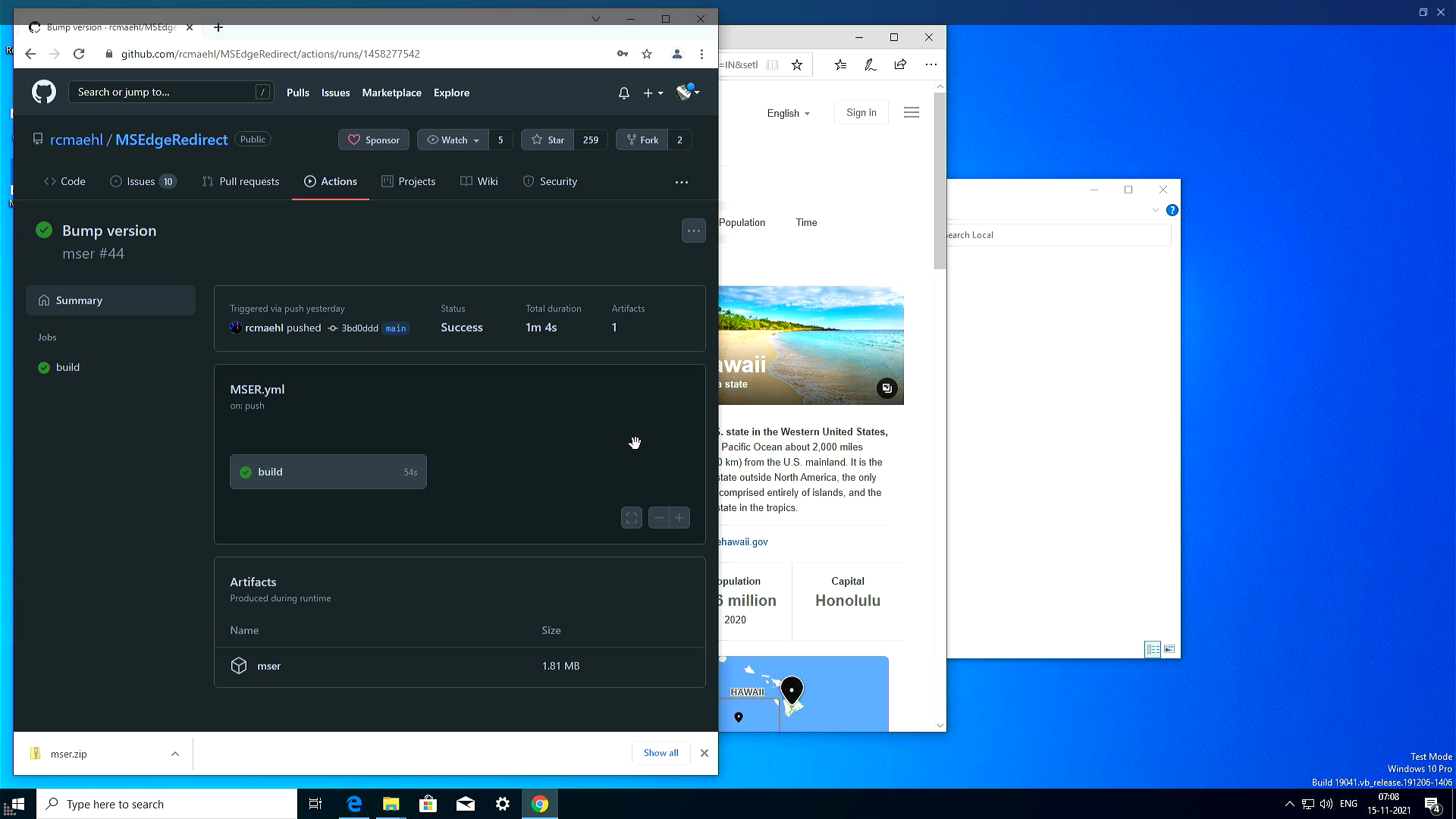Open the Marketplace menu item

click(x=391, y=93)
